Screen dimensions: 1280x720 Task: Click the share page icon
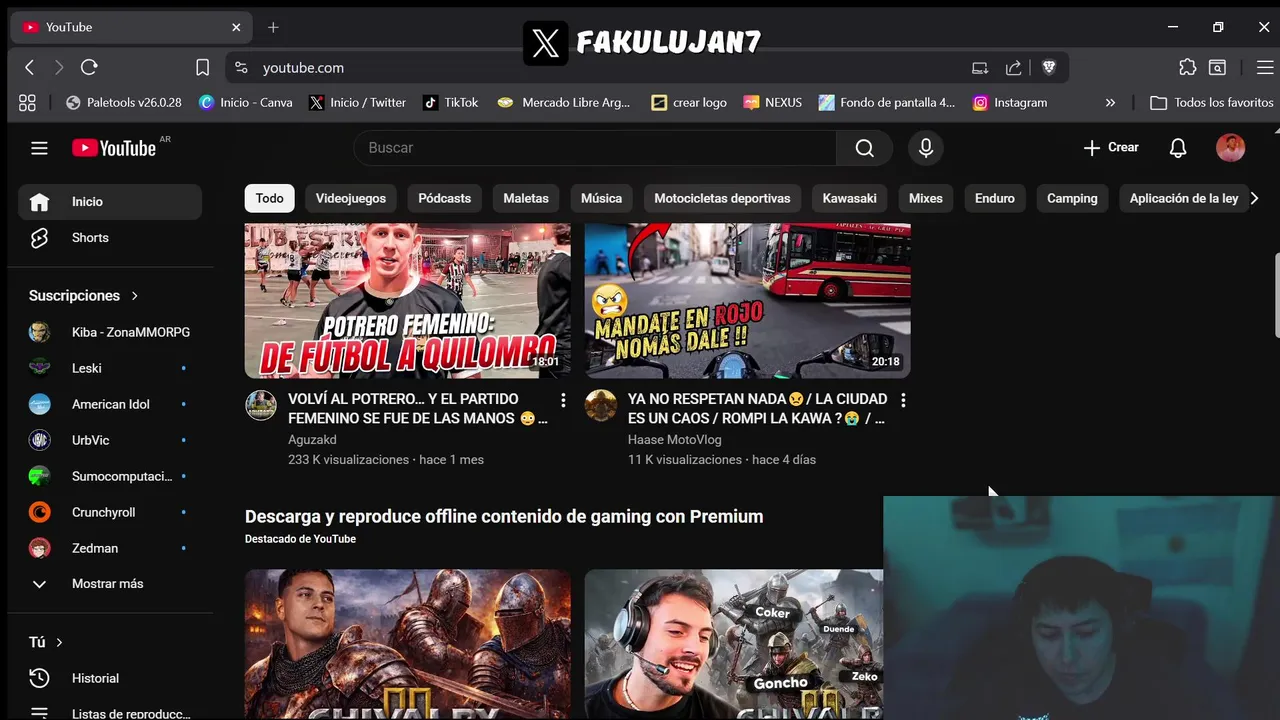(x=1013, y=68)
